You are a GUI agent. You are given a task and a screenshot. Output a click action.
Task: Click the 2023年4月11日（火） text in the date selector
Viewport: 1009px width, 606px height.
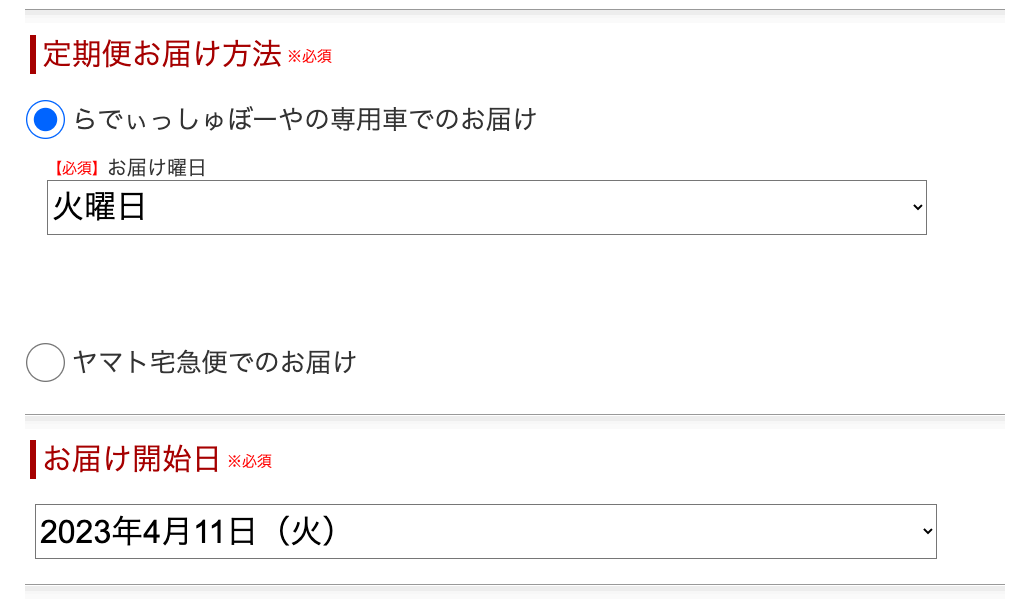187,531
